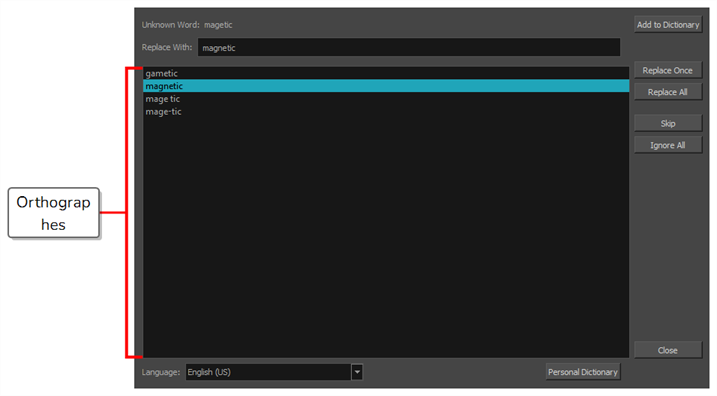
Task: Click the Orthographes callout label
Action: [54, 213]
